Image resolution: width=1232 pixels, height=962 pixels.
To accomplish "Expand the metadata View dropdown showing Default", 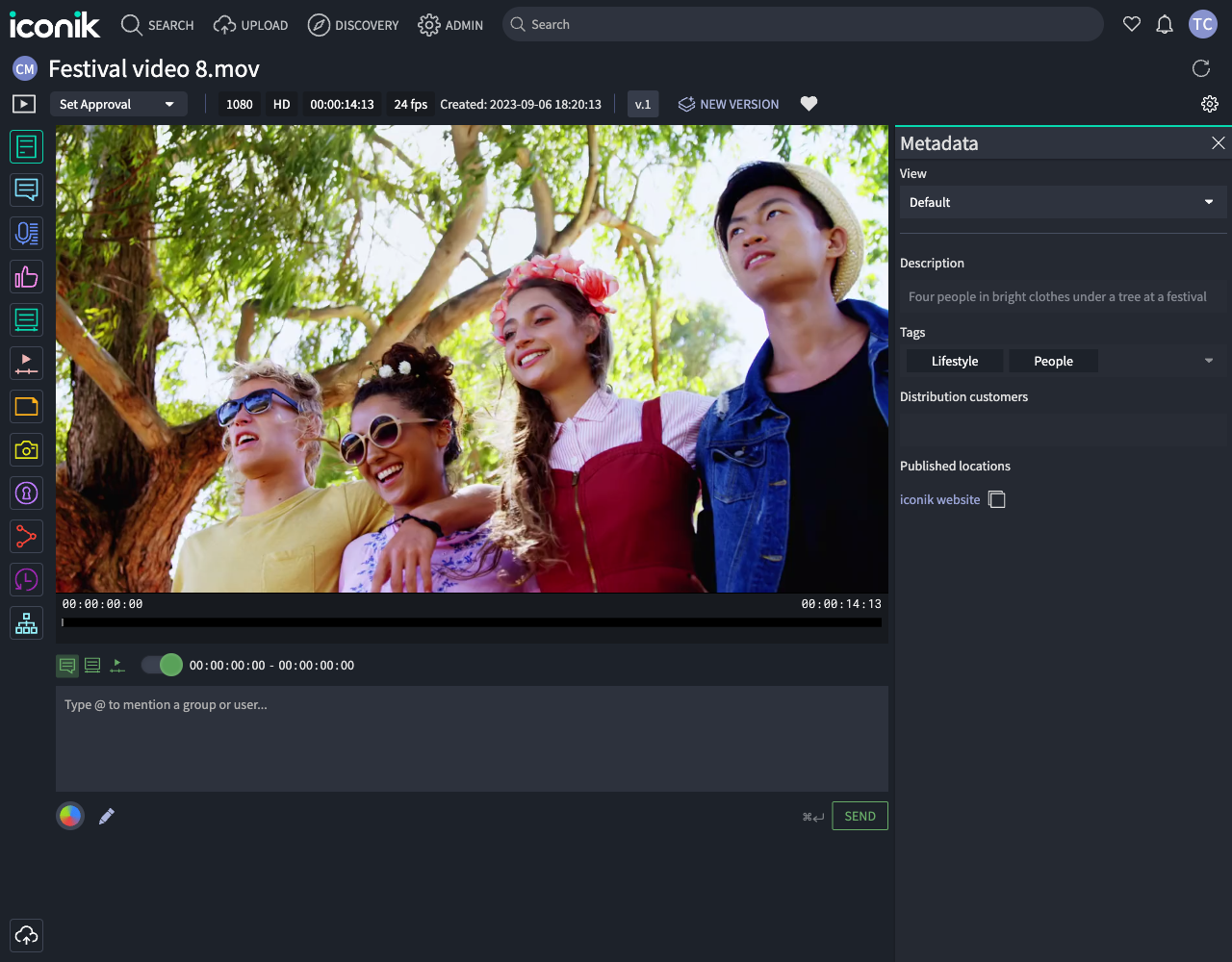I will pos(1063,202).
